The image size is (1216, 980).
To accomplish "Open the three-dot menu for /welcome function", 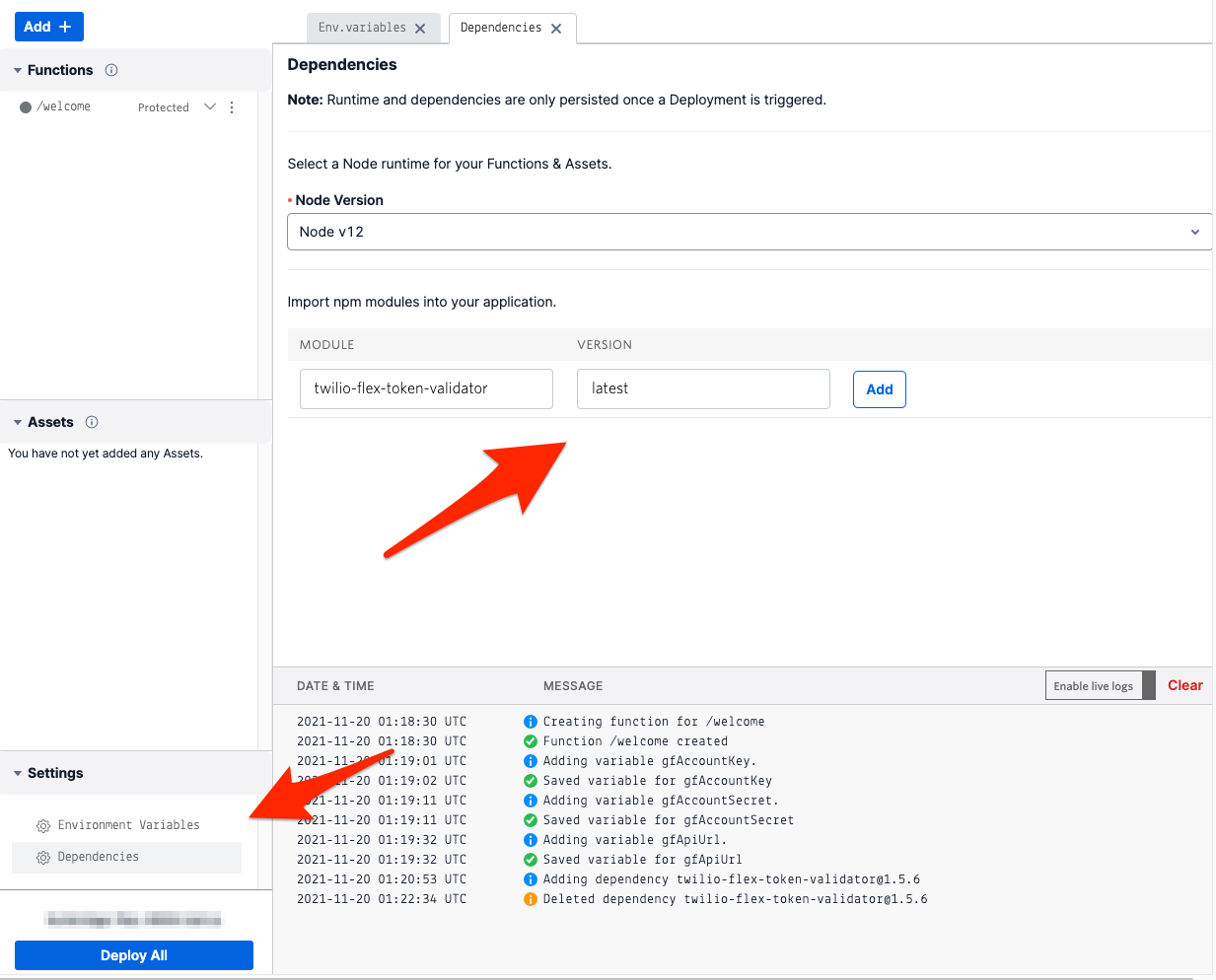I will [232, 106].
